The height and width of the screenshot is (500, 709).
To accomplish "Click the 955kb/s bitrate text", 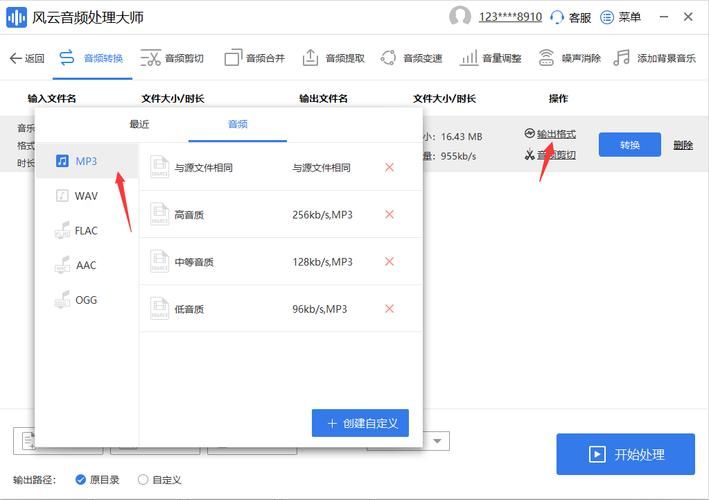I will coord(458,156).
